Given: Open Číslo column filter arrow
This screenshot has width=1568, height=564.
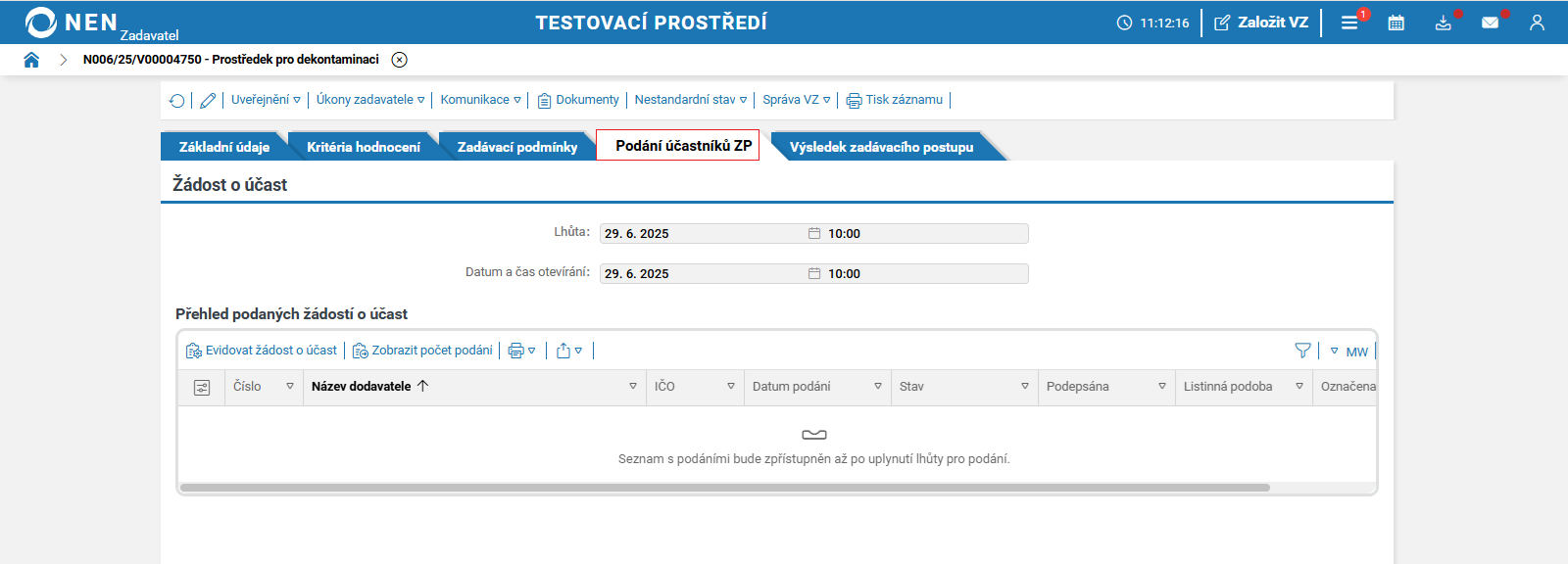Looking at the screenshot, I should click(290, 387).
